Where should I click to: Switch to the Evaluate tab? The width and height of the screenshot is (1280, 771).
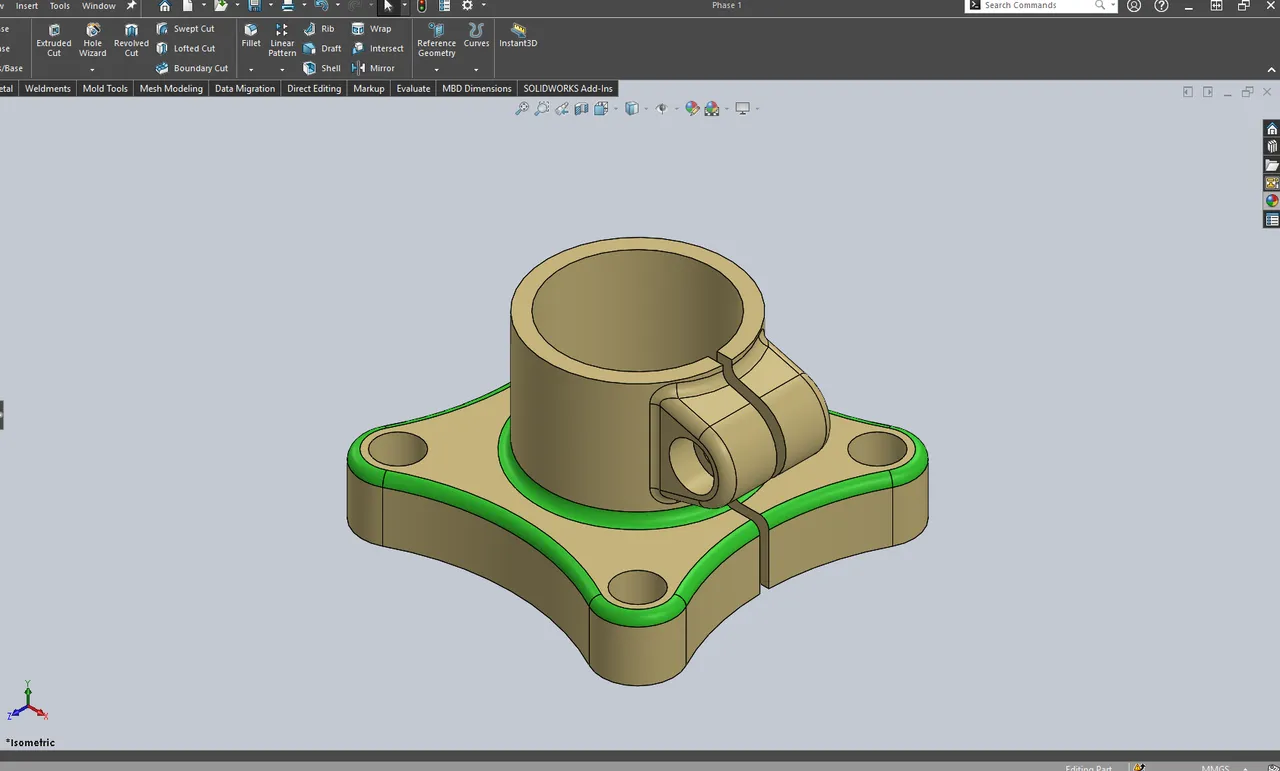pos(413,88)
